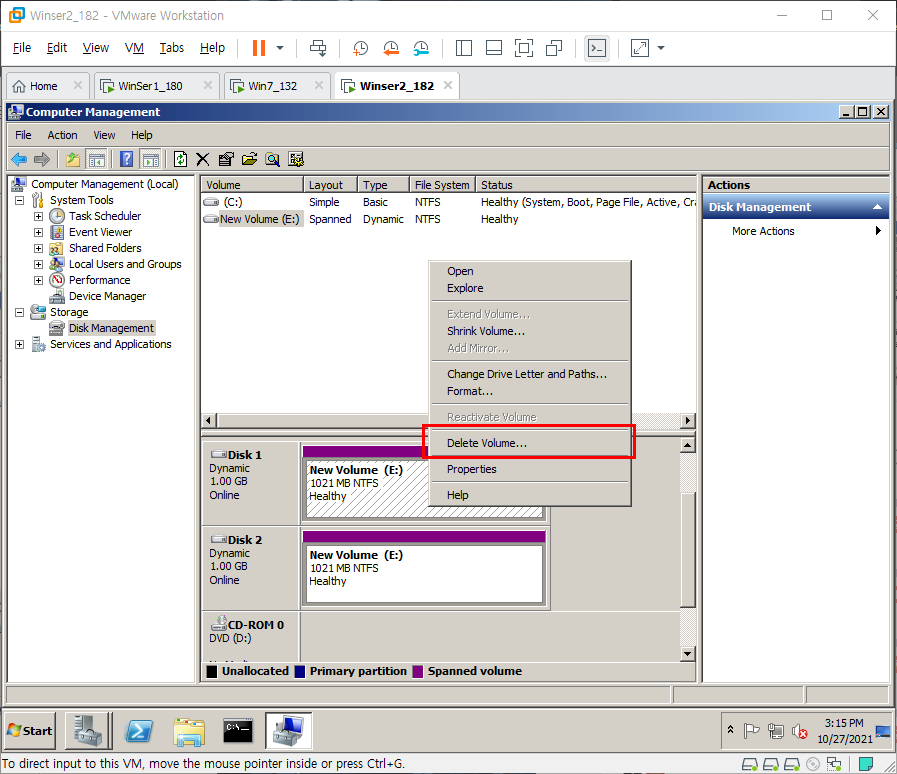Open the snapshot manager icon
The height and width of the screenshot is (774, 897).
(421, 48)
